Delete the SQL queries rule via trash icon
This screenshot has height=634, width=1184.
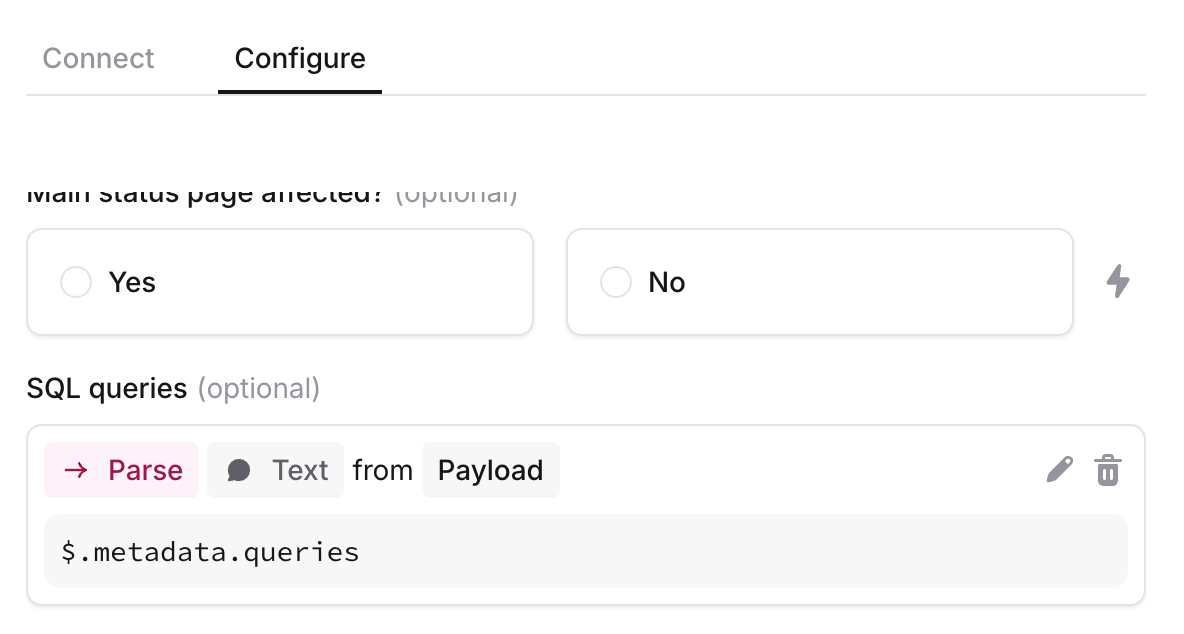[x=1108, y=470]
